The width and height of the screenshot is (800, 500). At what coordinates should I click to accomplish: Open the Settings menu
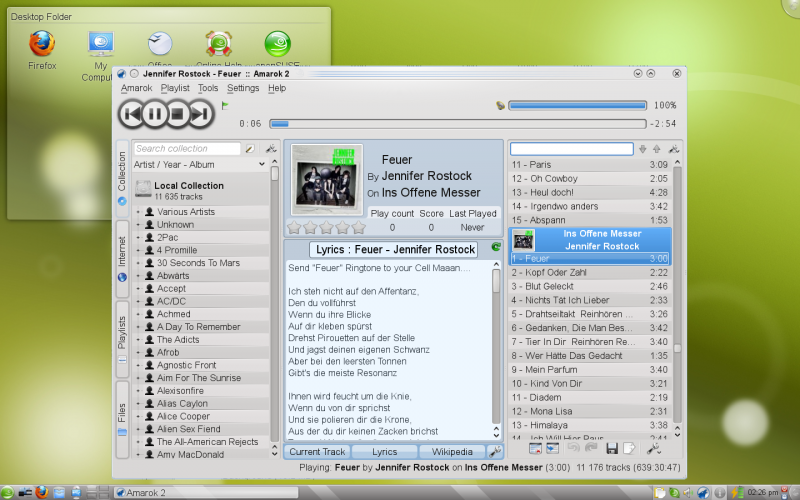click(x=243, y=88)
